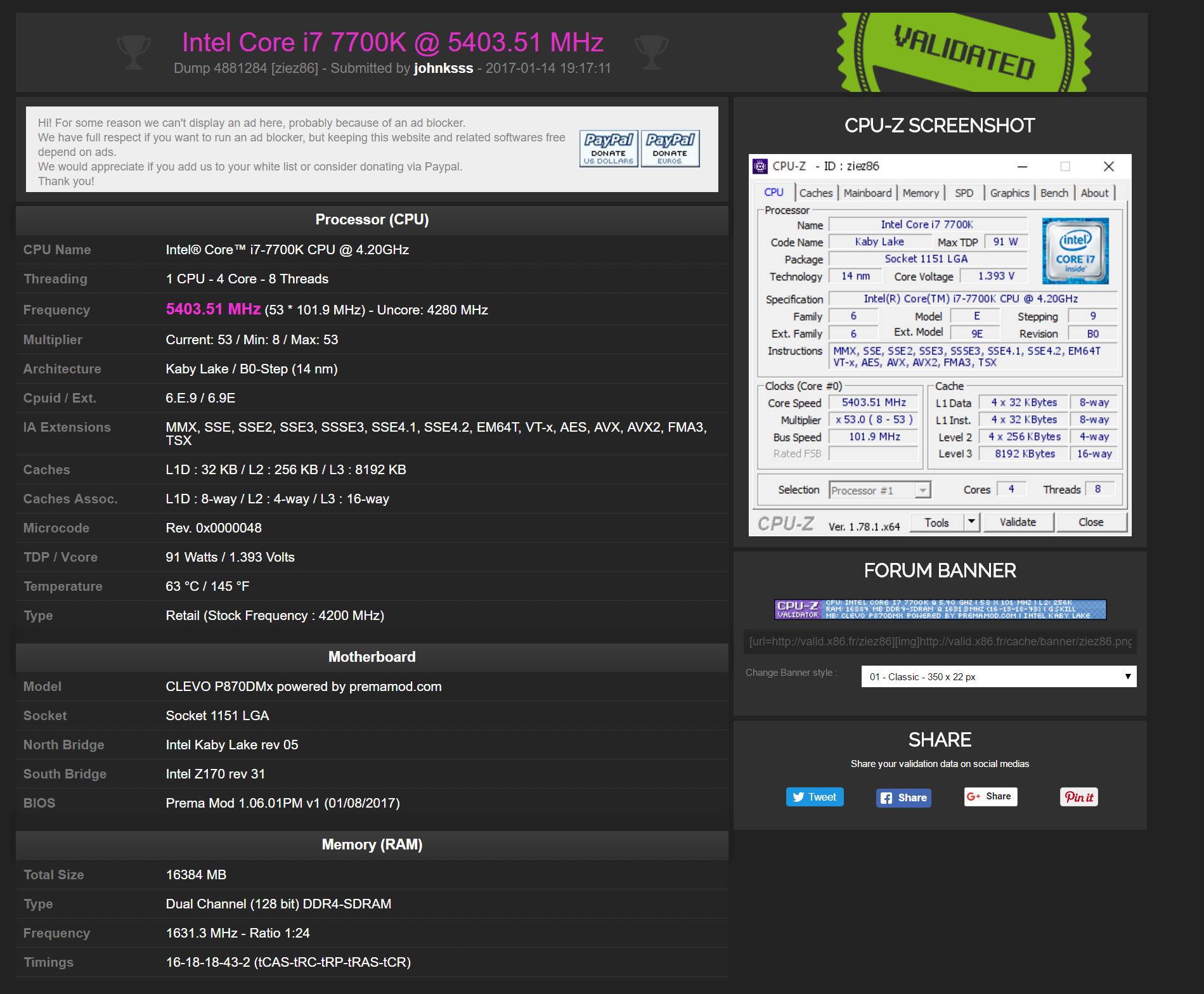Open the Memory tab
1204x994 pixels.
point(921,193)
